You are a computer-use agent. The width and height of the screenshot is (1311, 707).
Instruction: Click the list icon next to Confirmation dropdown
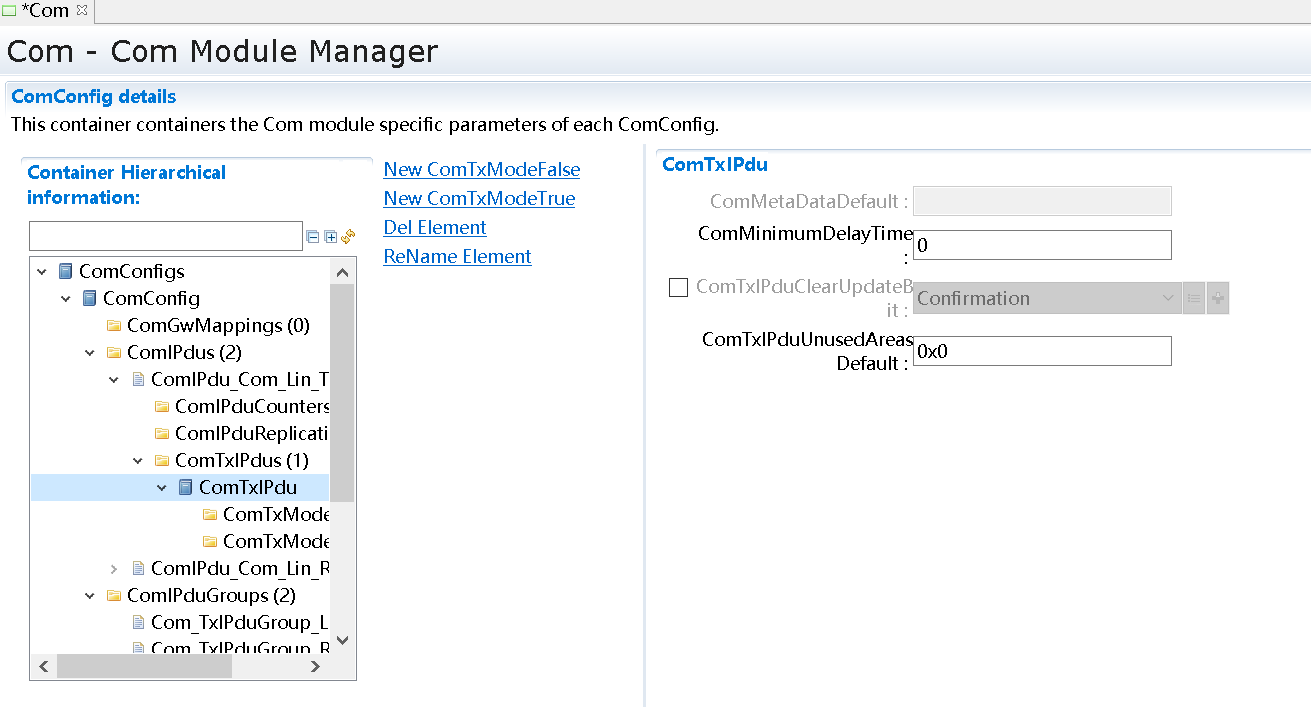1194,298
